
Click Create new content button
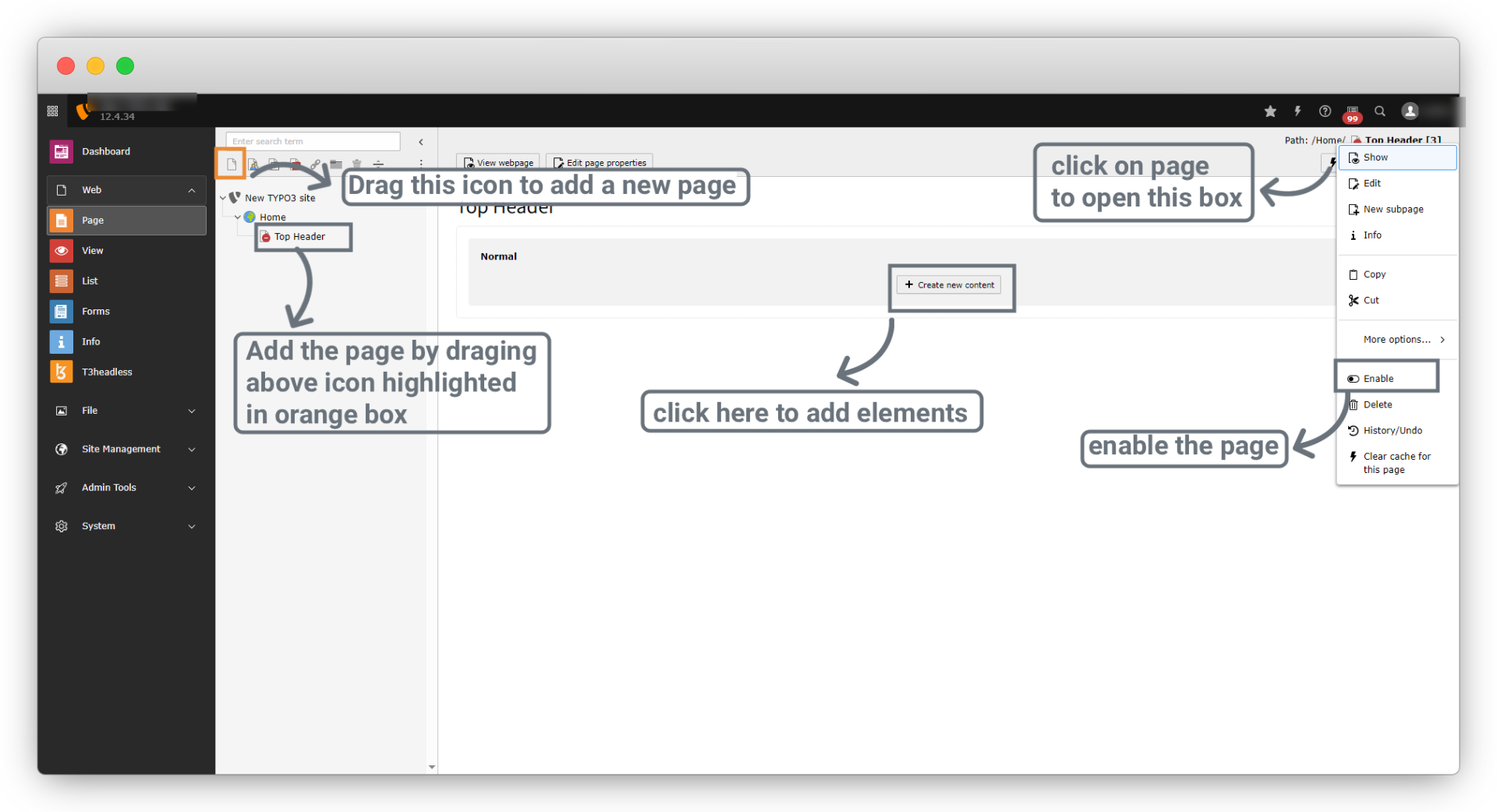[949, 285]
